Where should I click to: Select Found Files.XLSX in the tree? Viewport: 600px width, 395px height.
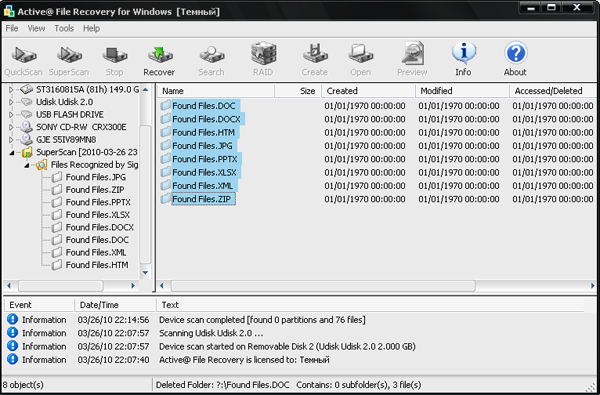tap(98, 215)
